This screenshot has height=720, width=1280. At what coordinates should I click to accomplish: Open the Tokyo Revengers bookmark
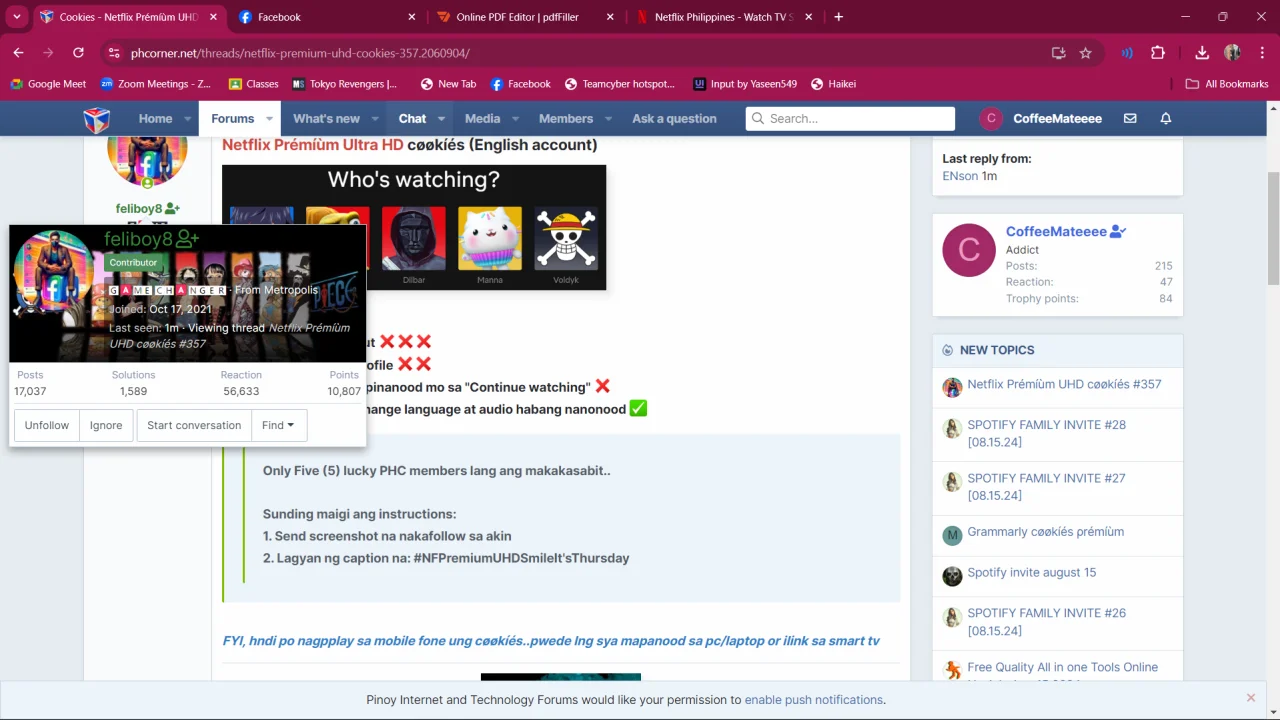click(344, 84)
